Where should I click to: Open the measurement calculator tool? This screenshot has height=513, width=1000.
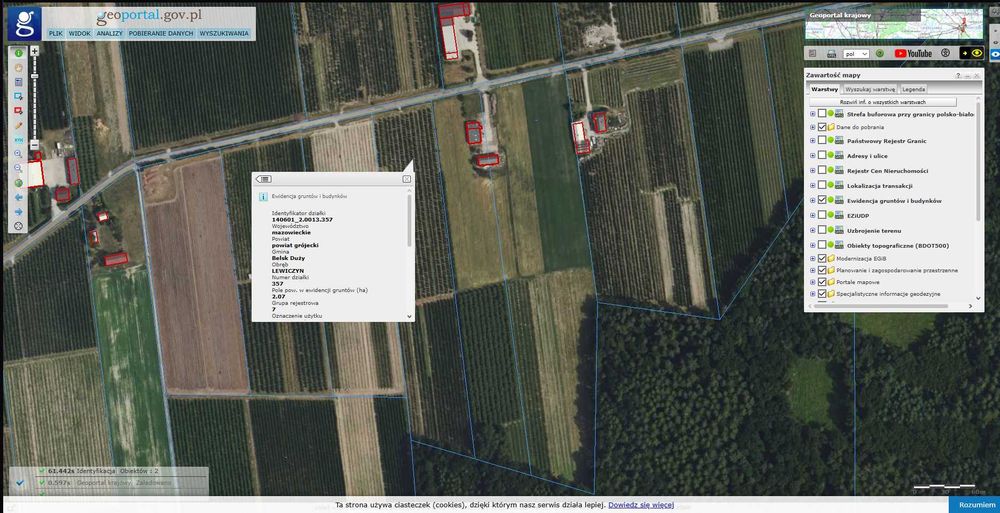(18, 82)
